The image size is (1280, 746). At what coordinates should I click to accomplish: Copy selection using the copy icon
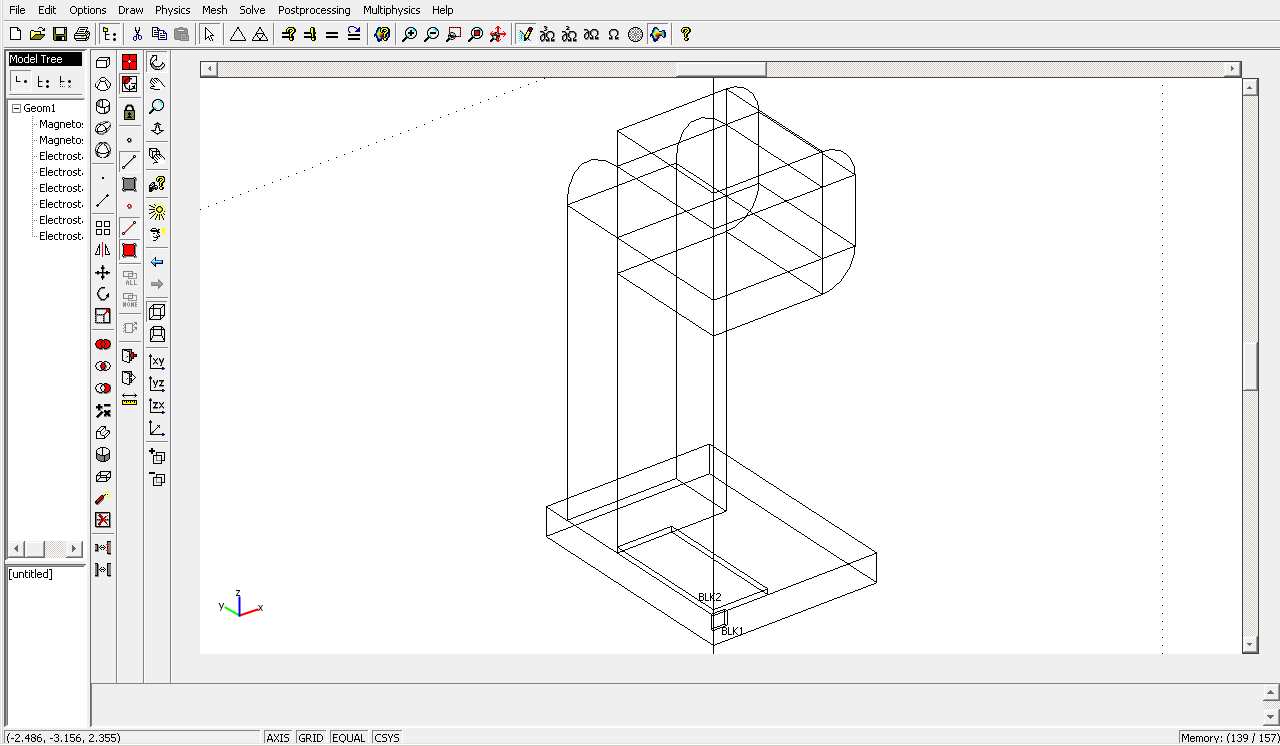(x=159, y=34)
